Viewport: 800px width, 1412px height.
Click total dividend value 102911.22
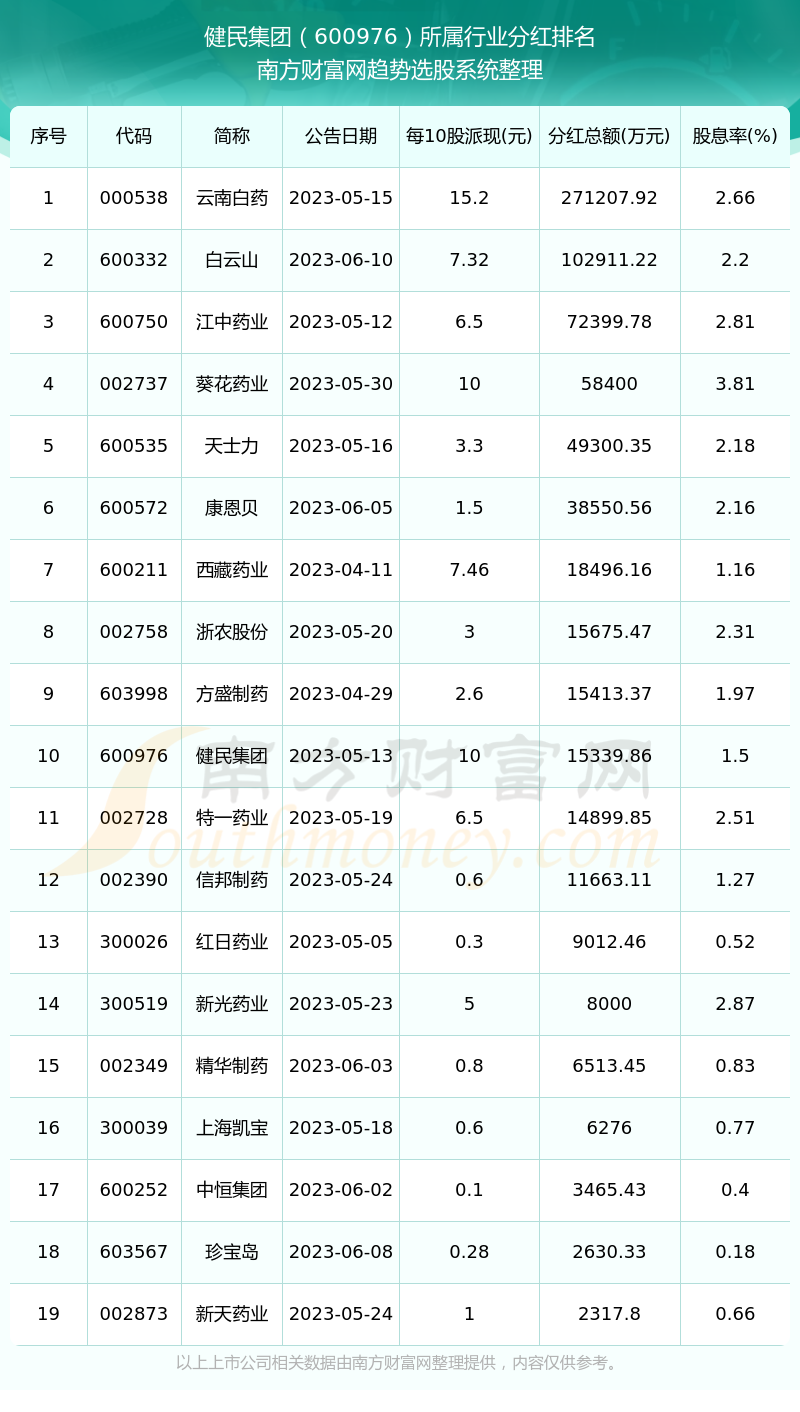point(609,260)
